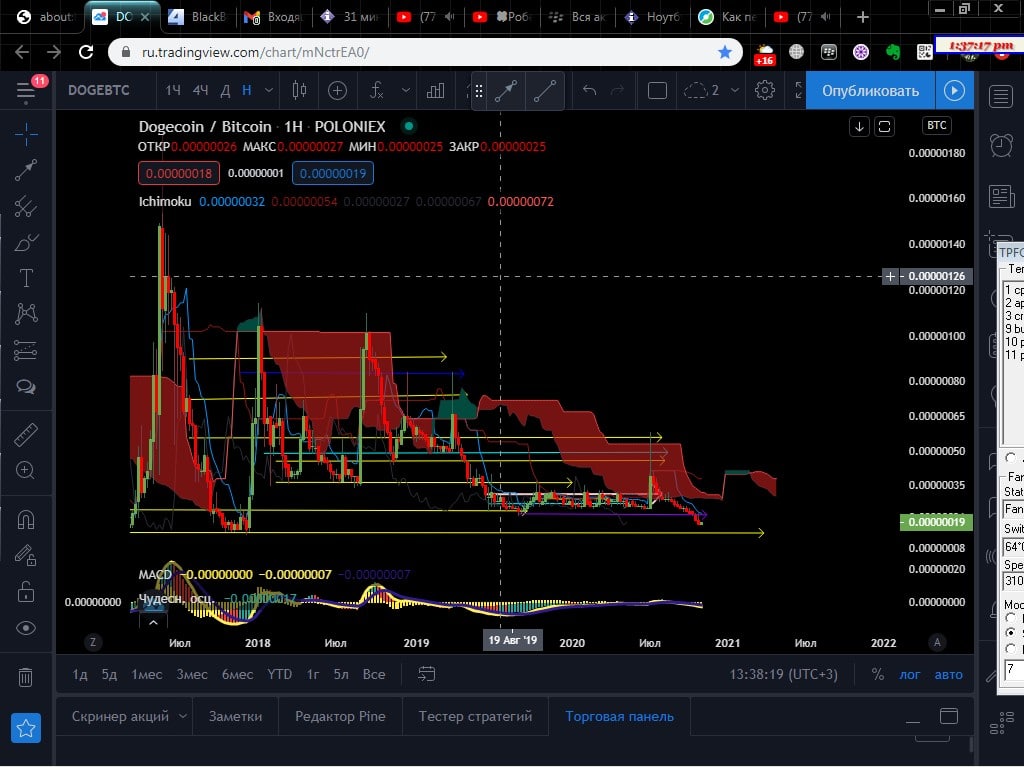The height and width of the screenshot is (768, 1024).
Task: Toggle the лог logarithmic scale
Action: 910,675
